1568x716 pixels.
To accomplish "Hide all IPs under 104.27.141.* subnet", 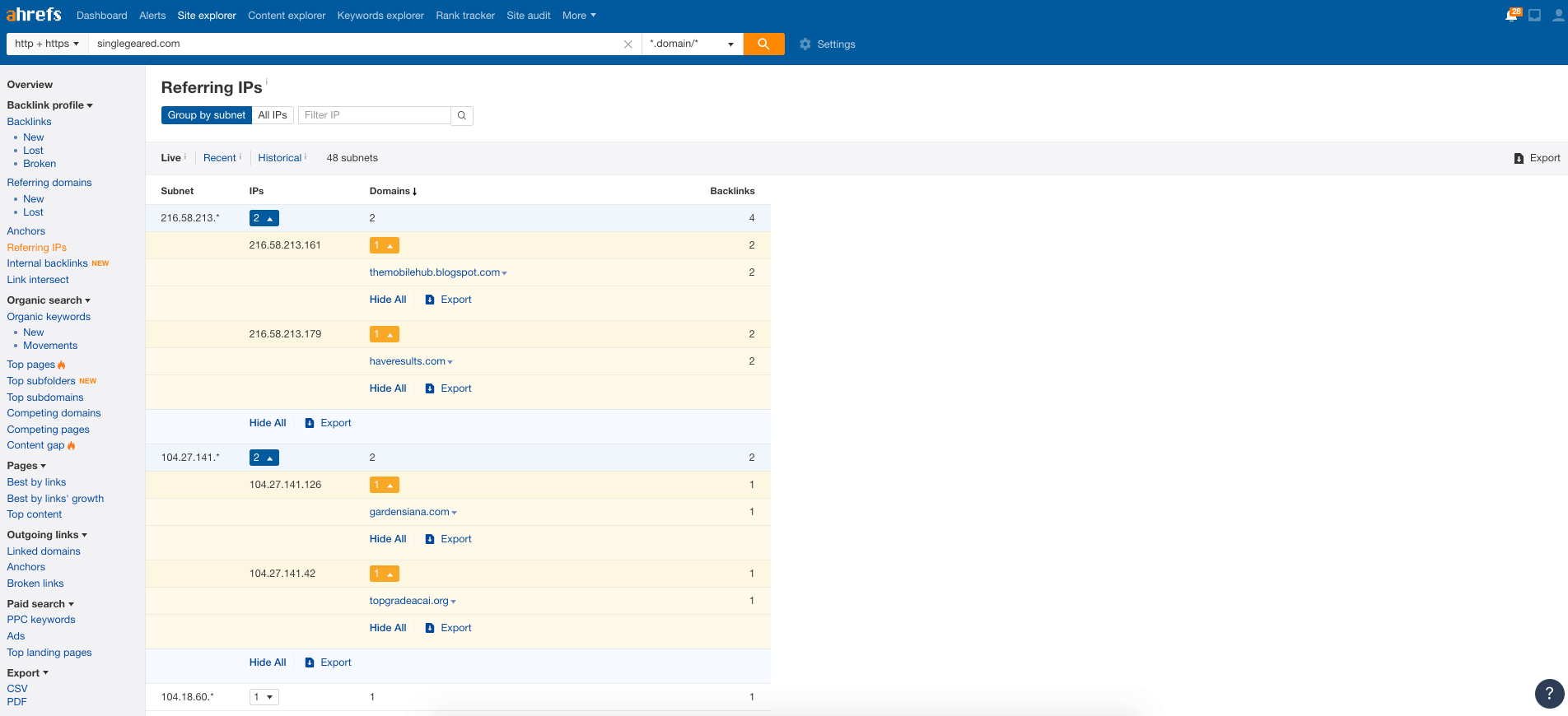I will (268, 663).
